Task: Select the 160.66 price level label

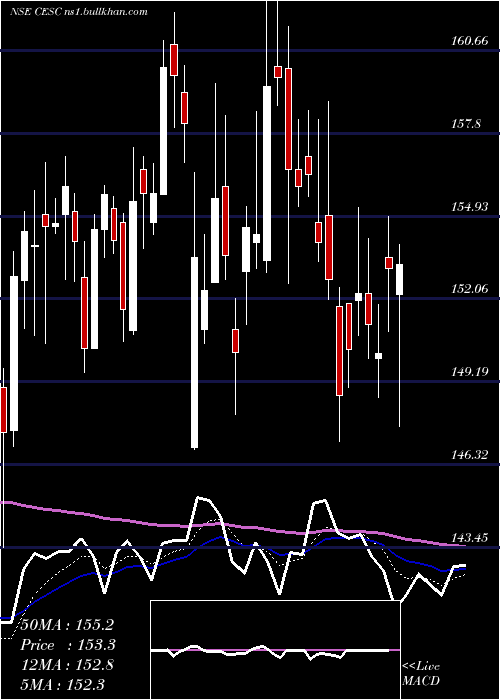Action: pos(470,41)
